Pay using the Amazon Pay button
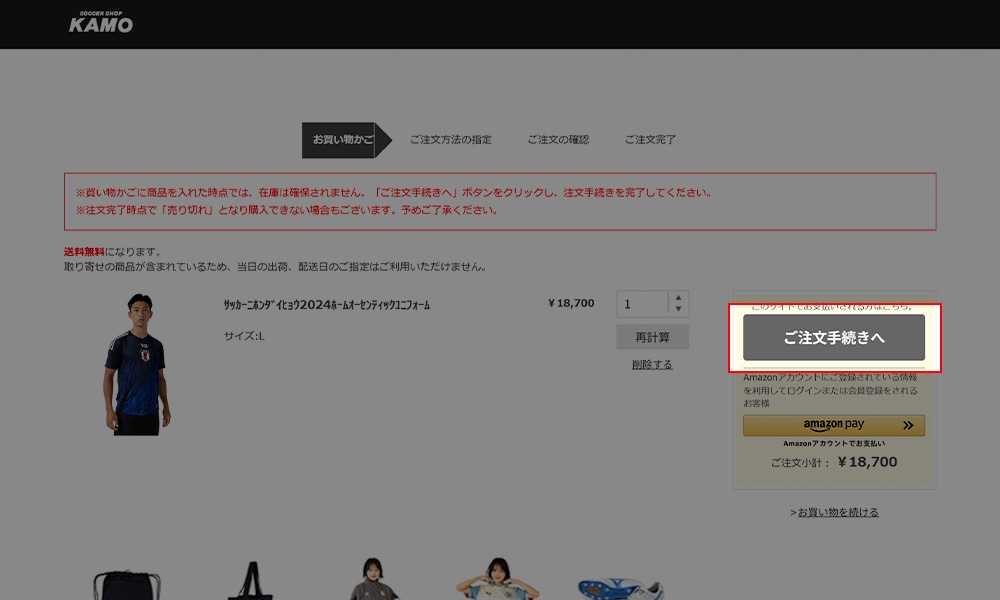1000x600 pixels. pyautogui.click(x=833, y=425)
